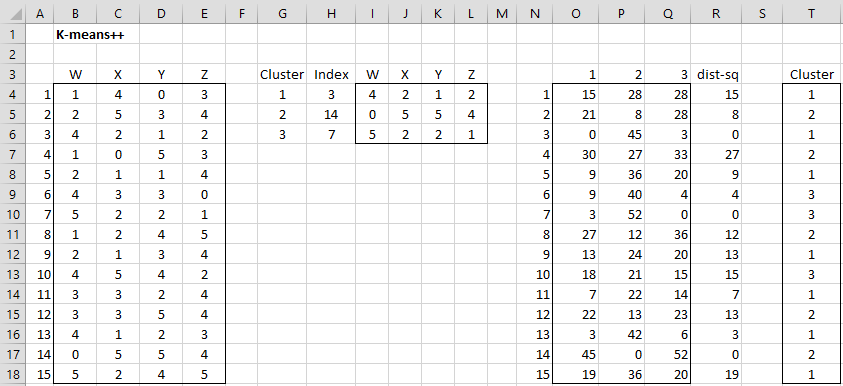This screenshot has height=386, width=843.
Task: Select row header 18
Action: (13, 375)
